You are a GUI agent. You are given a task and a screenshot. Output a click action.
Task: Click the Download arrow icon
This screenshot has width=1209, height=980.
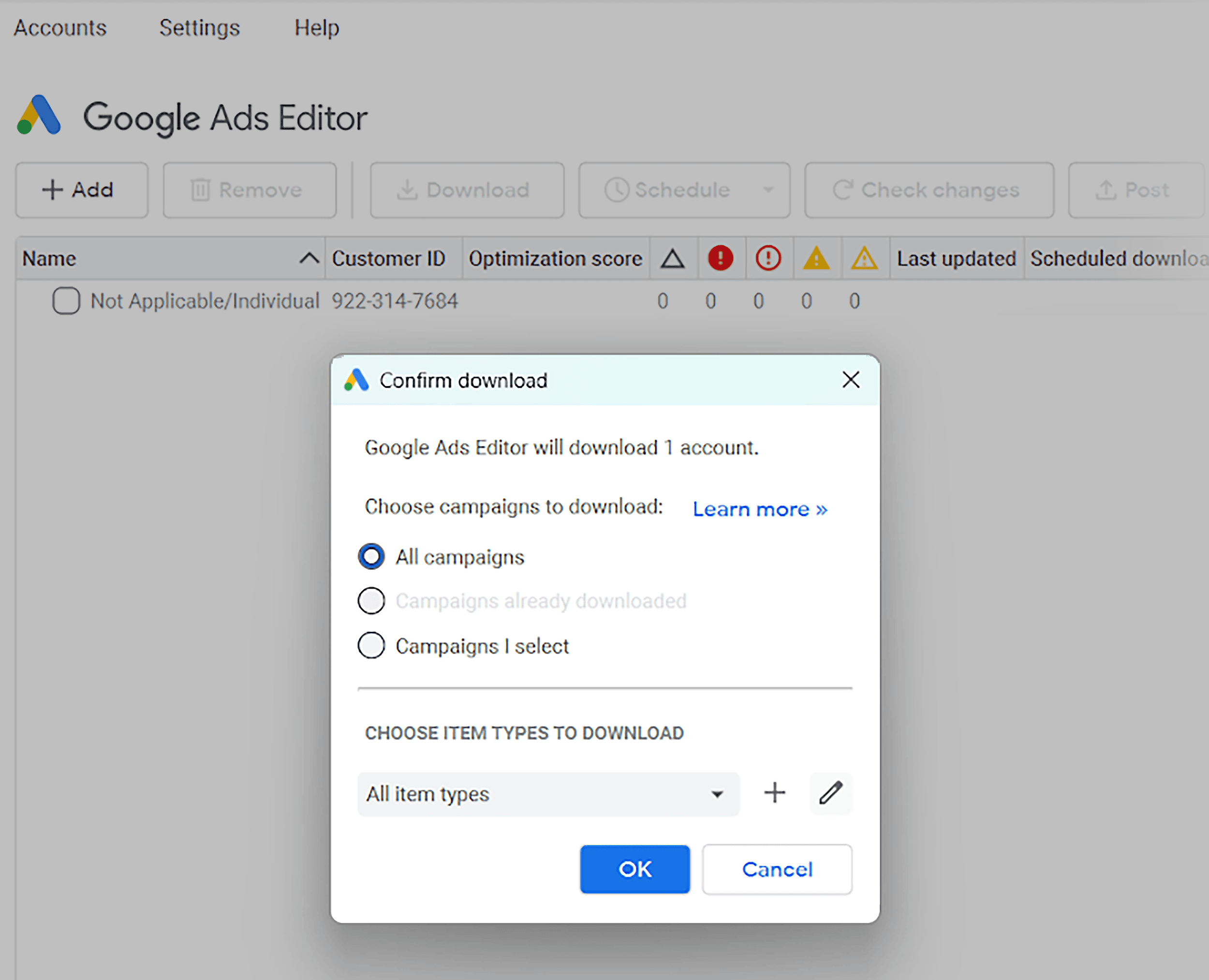tap(408, 190)
